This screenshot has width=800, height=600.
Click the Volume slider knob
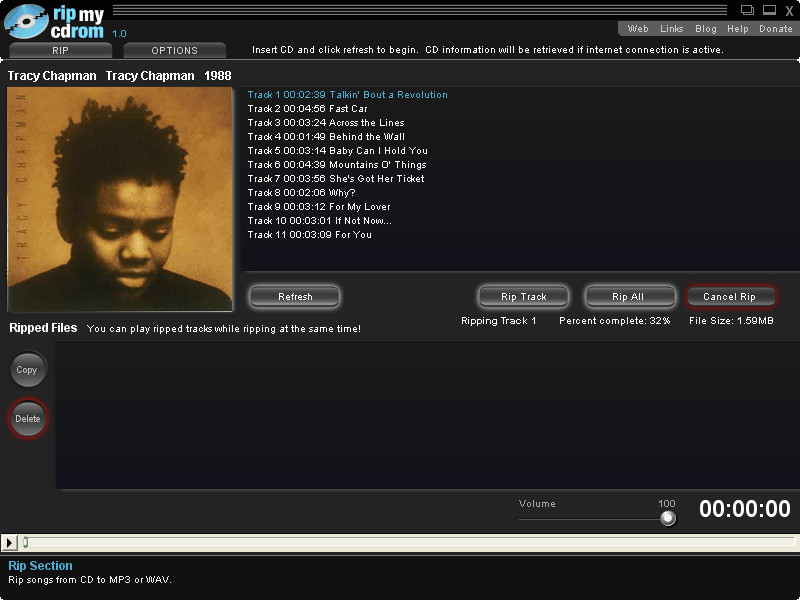point(667,518)
